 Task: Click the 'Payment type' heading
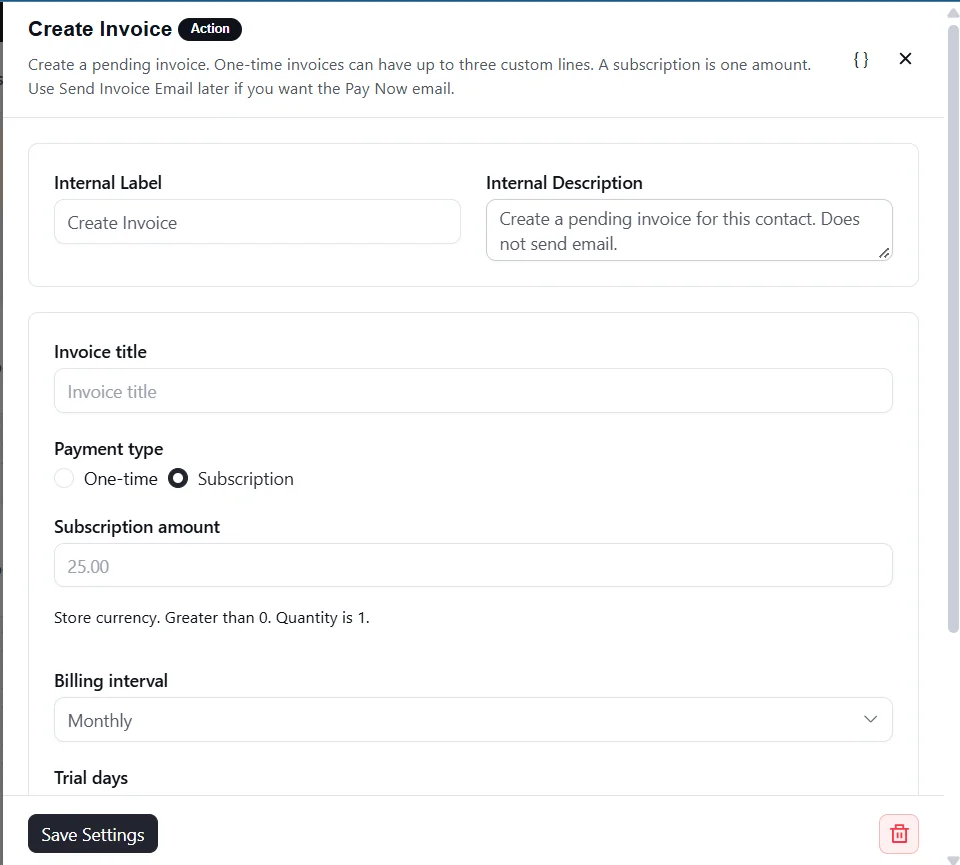coord(108,449)
